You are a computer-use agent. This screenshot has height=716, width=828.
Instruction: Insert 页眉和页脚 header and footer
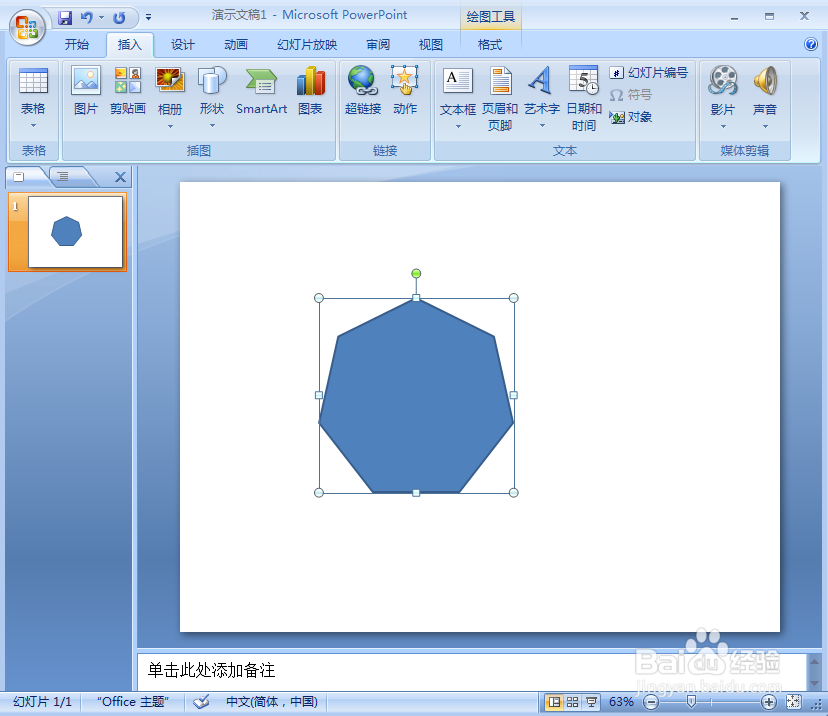point(500,98)
